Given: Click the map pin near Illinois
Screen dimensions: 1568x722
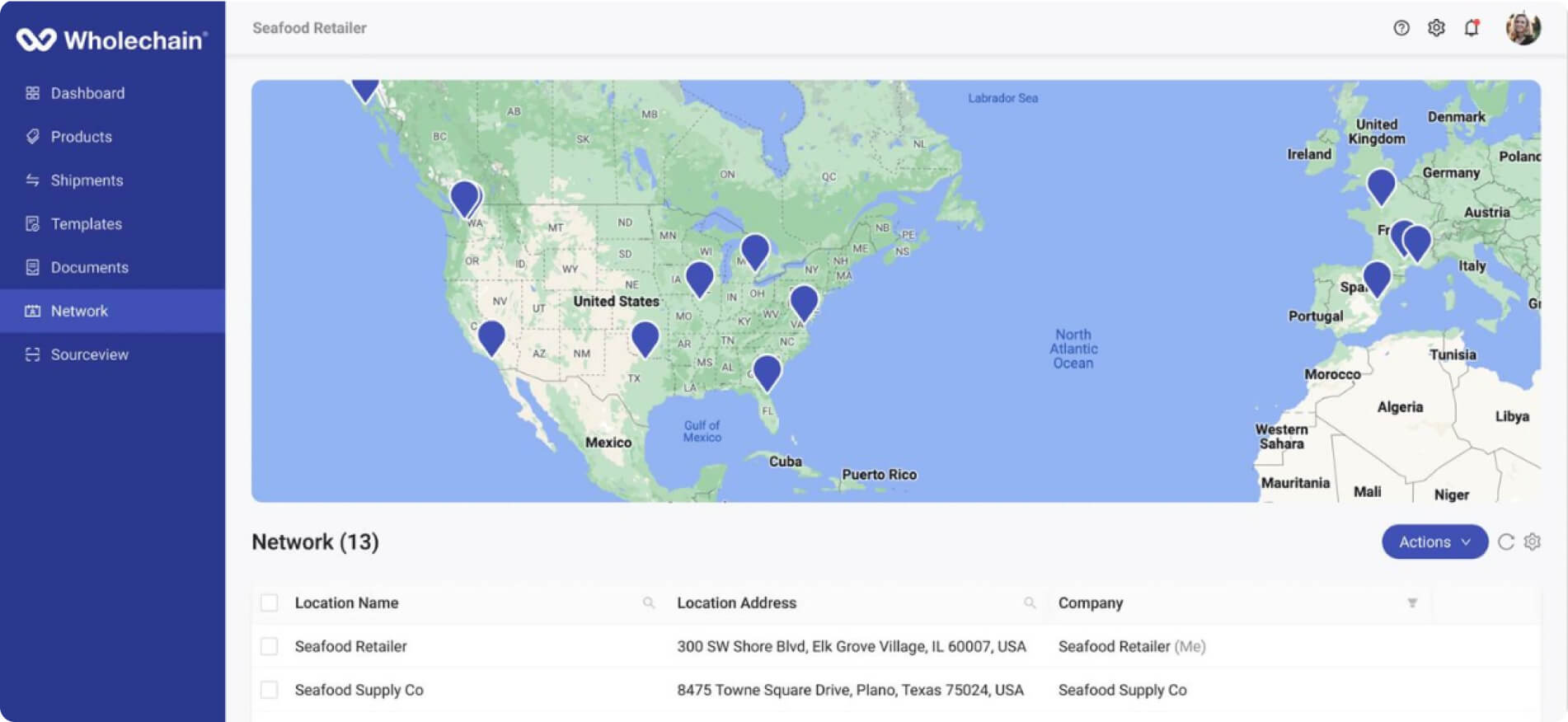Looking at the screenshot, I should [x=699, y=278].
